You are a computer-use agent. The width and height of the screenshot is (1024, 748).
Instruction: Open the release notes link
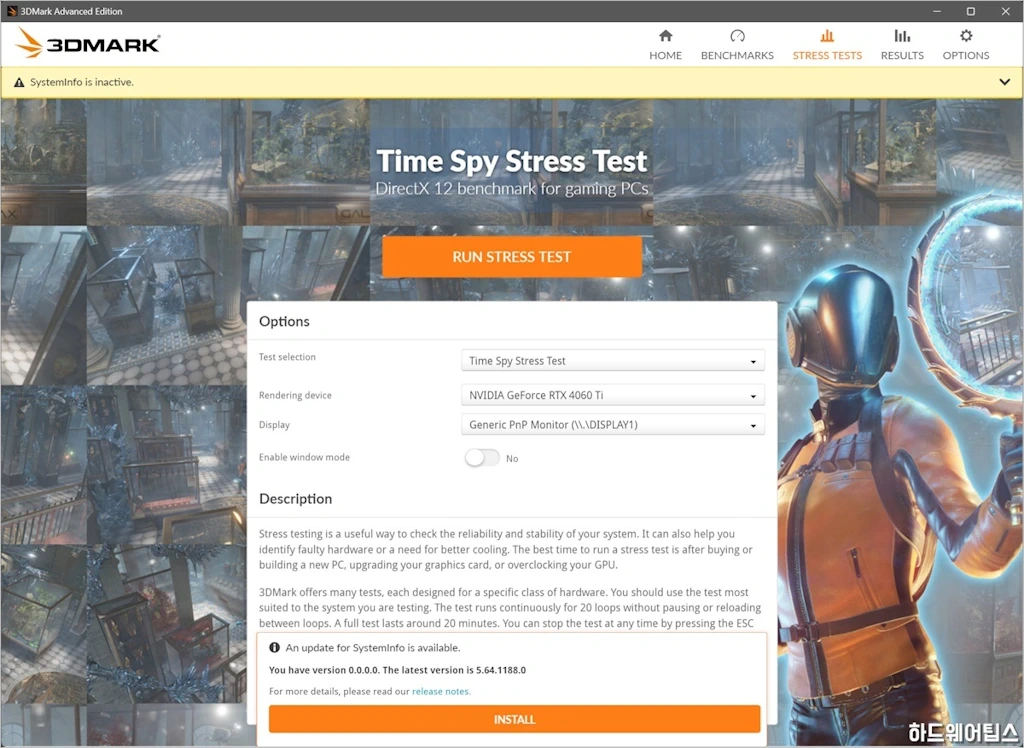[441, 691]
